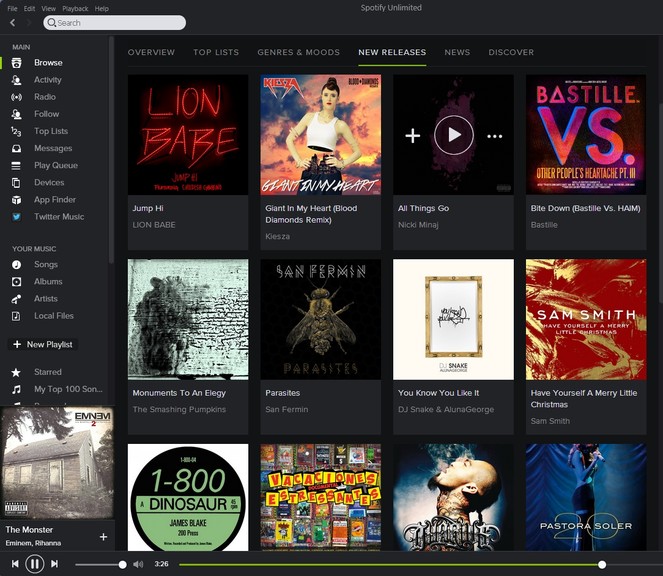This screenshot has height=576, width=663.
Task: Click the Devices icon
Action: pos(16,183)
